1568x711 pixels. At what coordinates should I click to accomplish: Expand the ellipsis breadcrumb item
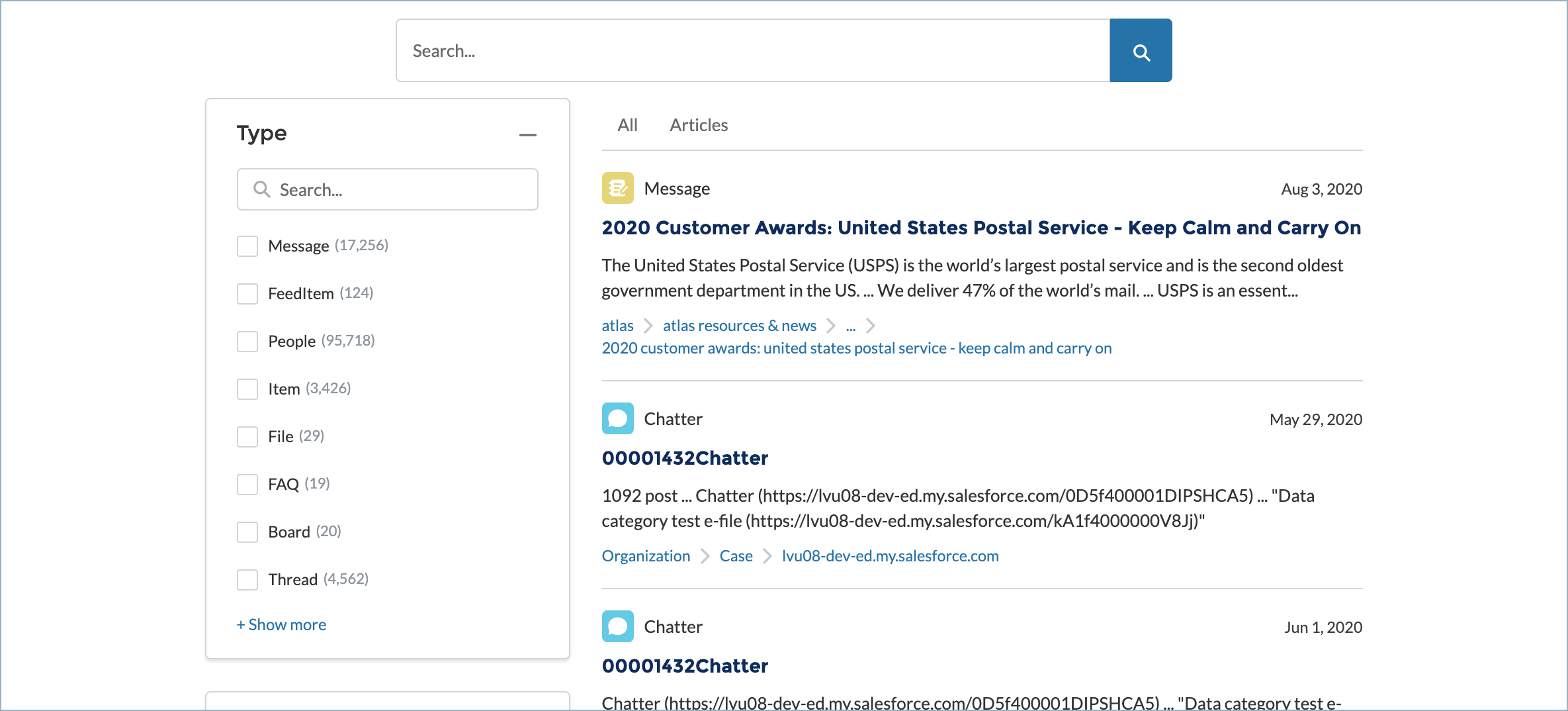(x=851, y=326)
